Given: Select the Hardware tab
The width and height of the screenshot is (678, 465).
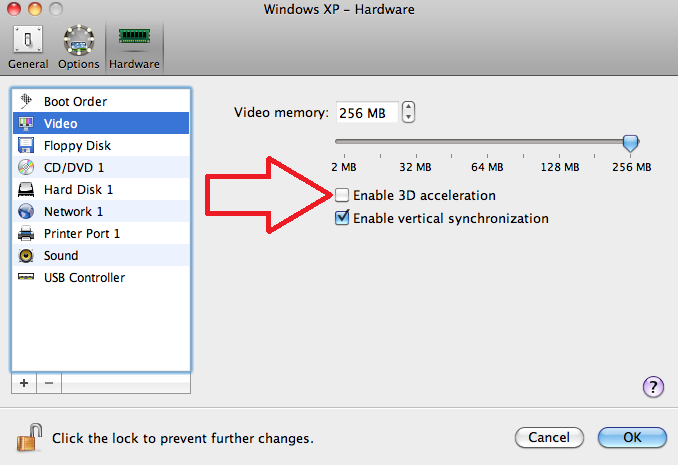Looking at the screenshot, I should coord(134,47).
